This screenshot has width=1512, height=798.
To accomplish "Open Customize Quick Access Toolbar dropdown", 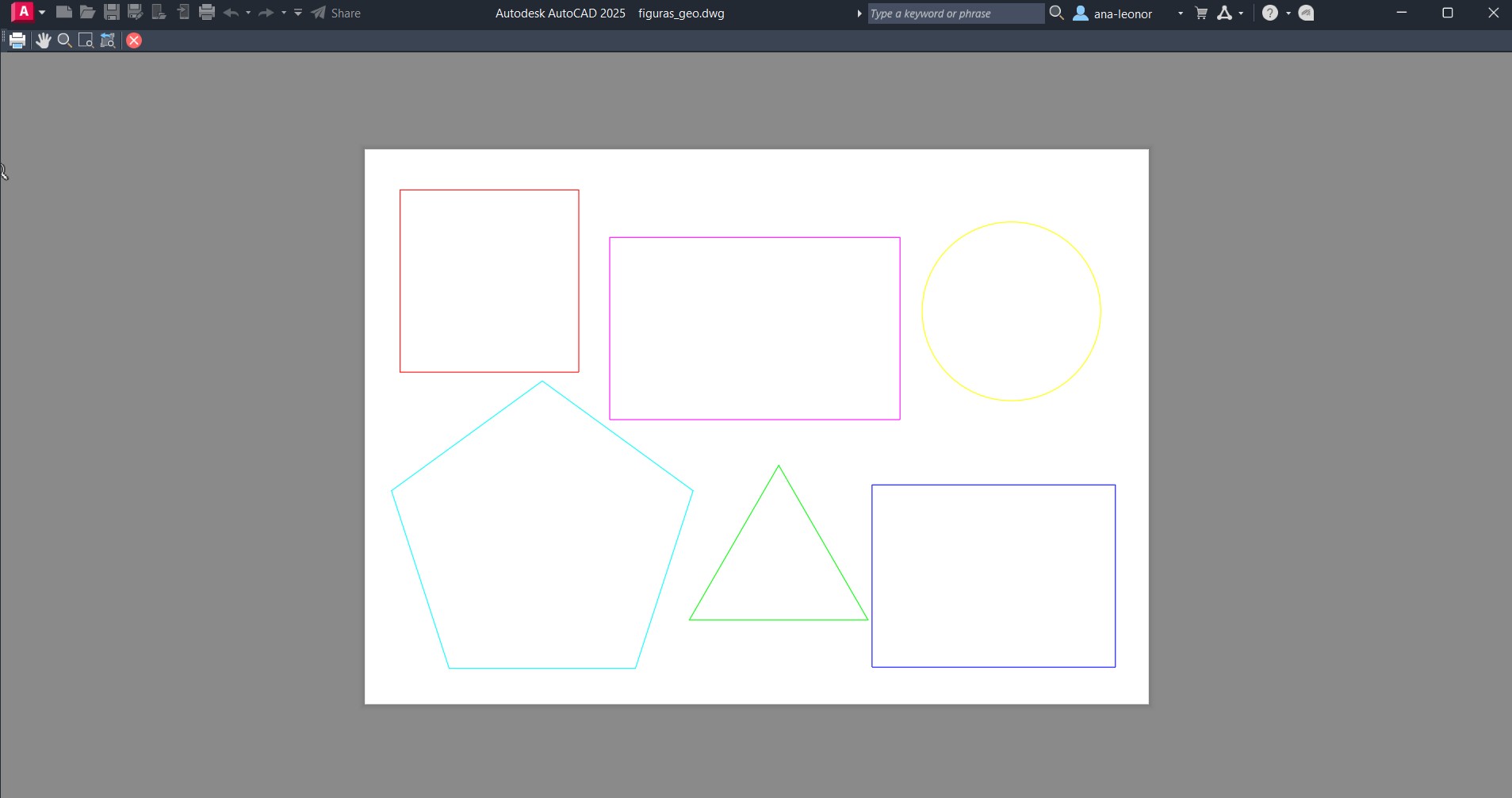I will 298,13.
